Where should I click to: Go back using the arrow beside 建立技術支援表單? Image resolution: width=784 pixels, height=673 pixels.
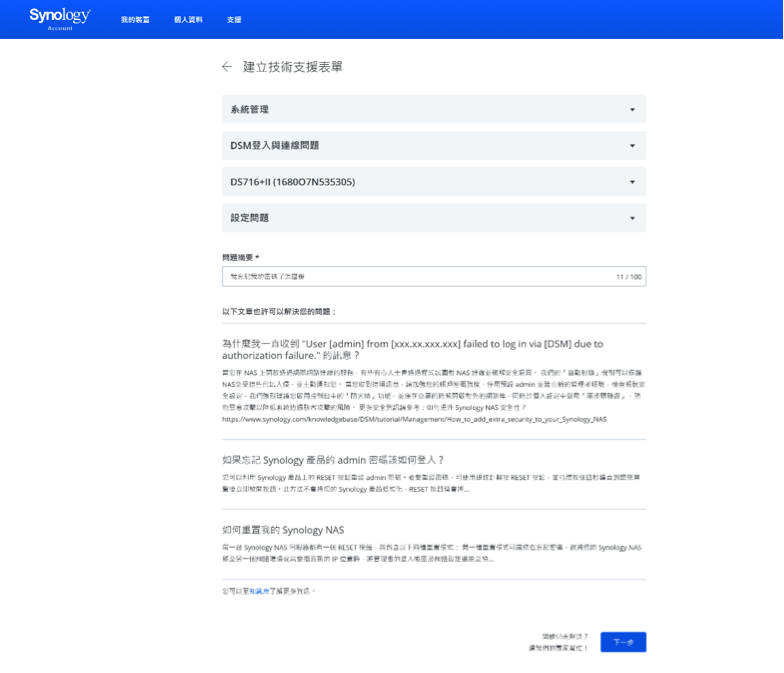pyautogui.click(x=227, y=67)
